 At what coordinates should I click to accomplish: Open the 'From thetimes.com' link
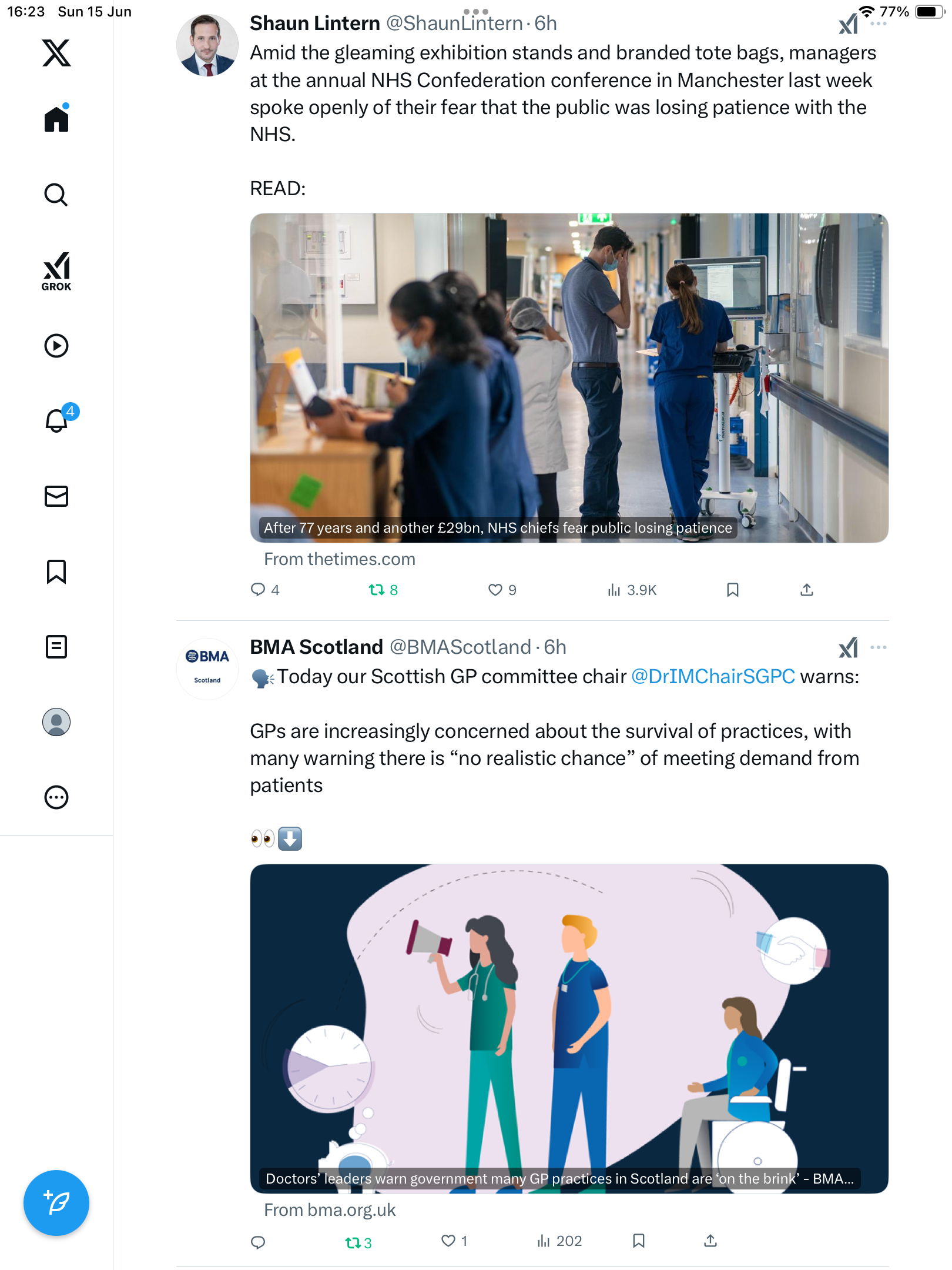pyautogui.click(x=340, y=559)
